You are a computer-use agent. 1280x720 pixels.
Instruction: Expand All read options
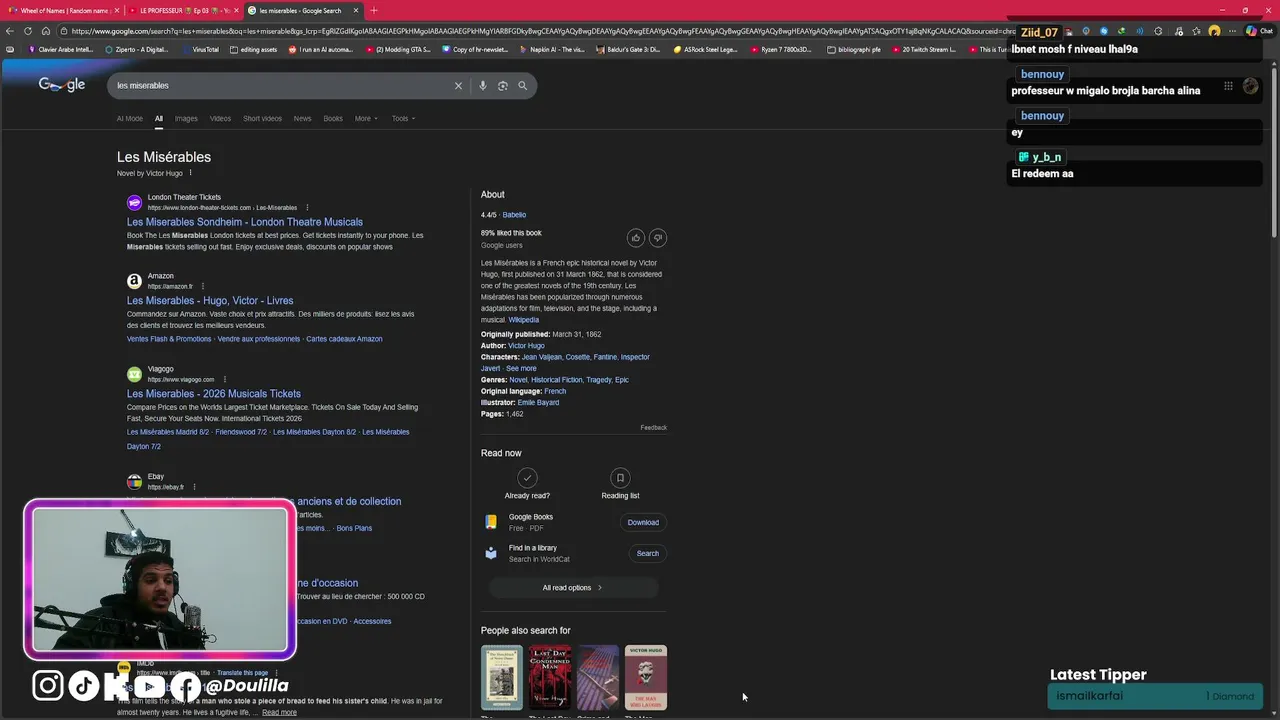click(573, 588)
